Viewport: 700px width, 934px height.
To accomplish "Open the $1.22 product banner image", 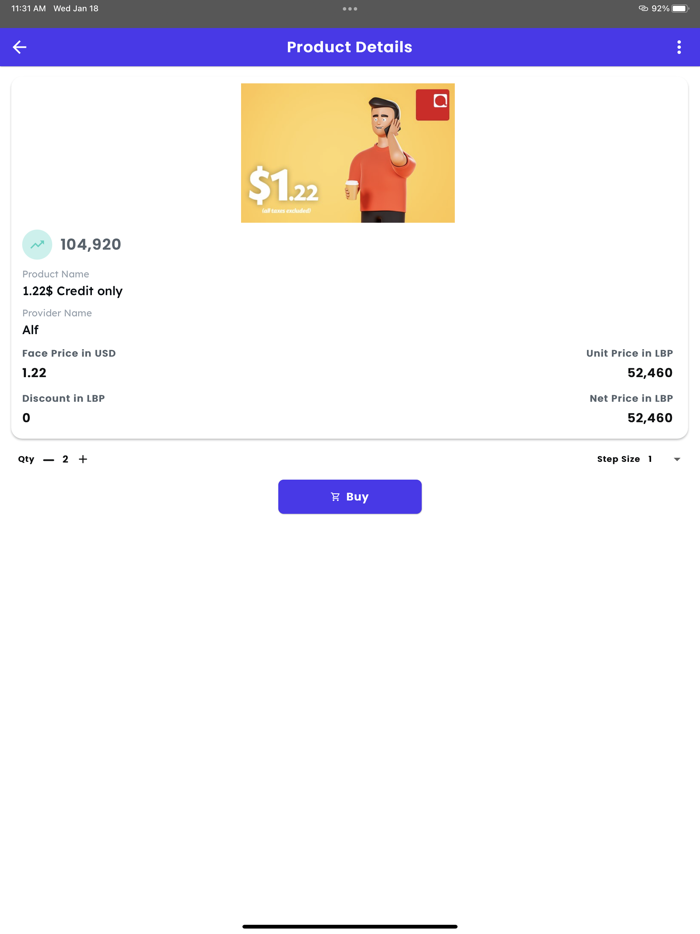I will click(x=347, y=153).
